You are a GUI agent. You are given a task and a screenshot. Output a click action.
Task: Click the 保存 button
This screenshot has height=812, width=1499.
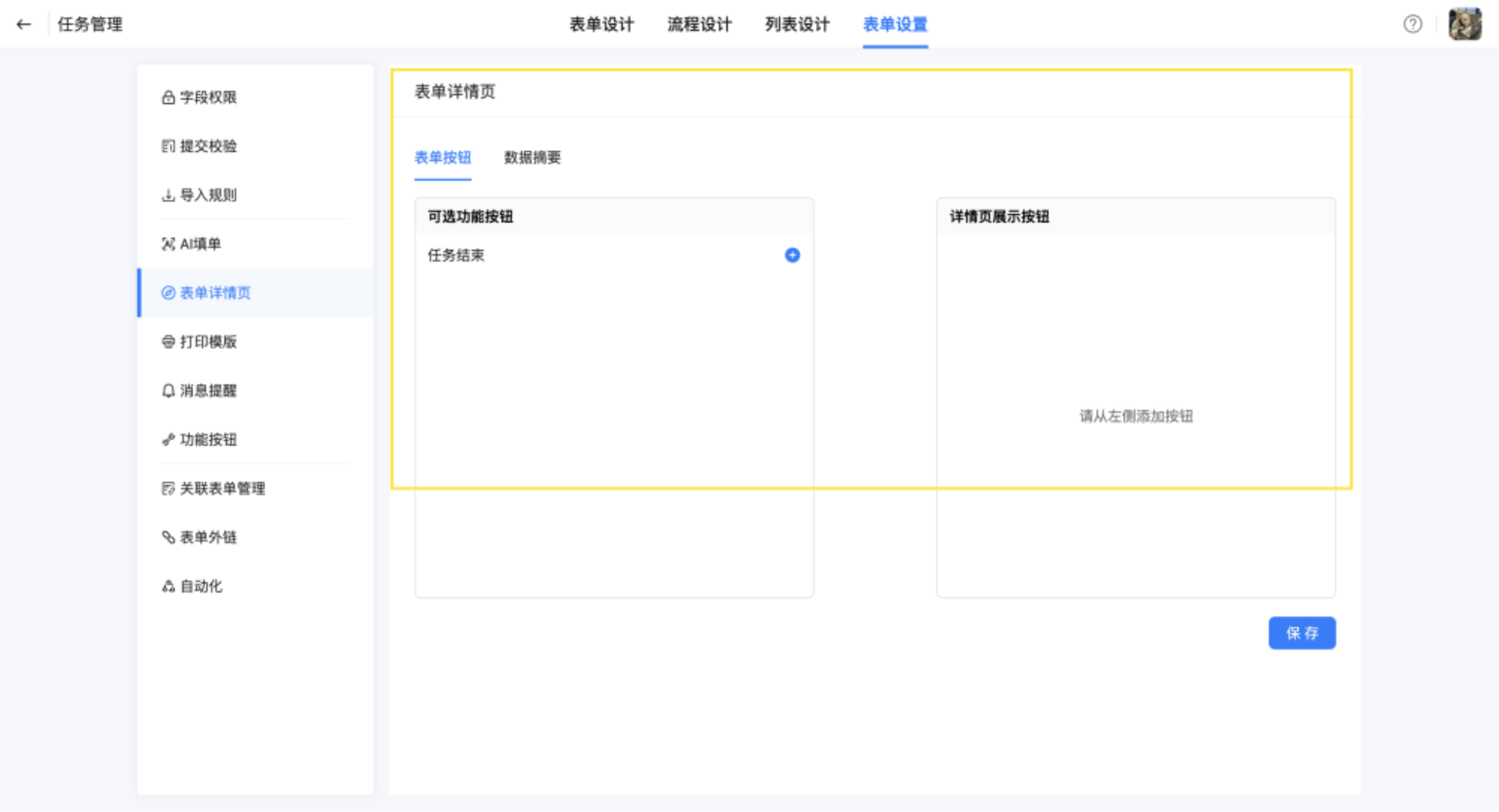pyautogui.click(x=1302, y=633)
